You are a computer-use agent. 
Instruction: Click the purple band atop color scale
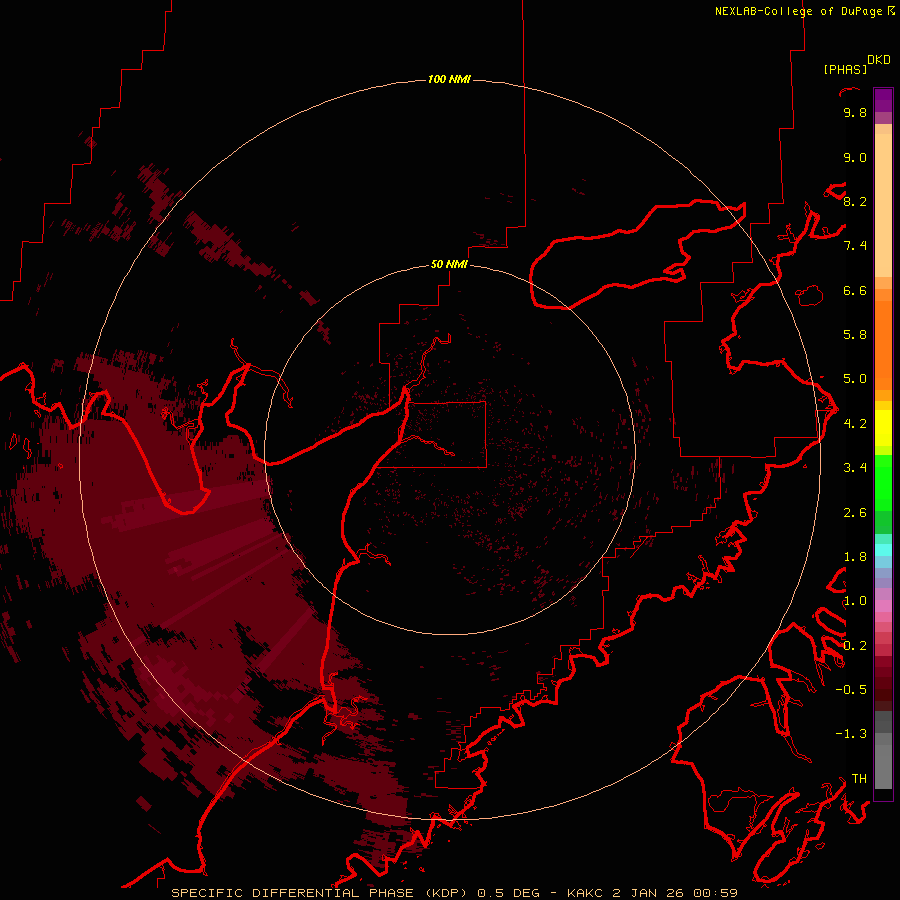(883, 100)
